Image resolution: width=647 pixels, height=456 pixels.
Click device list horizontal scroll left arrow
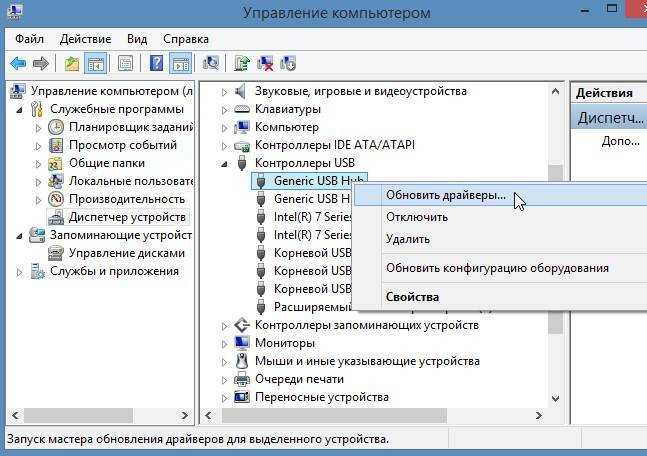pyautogui.click(x=209, y=416)
